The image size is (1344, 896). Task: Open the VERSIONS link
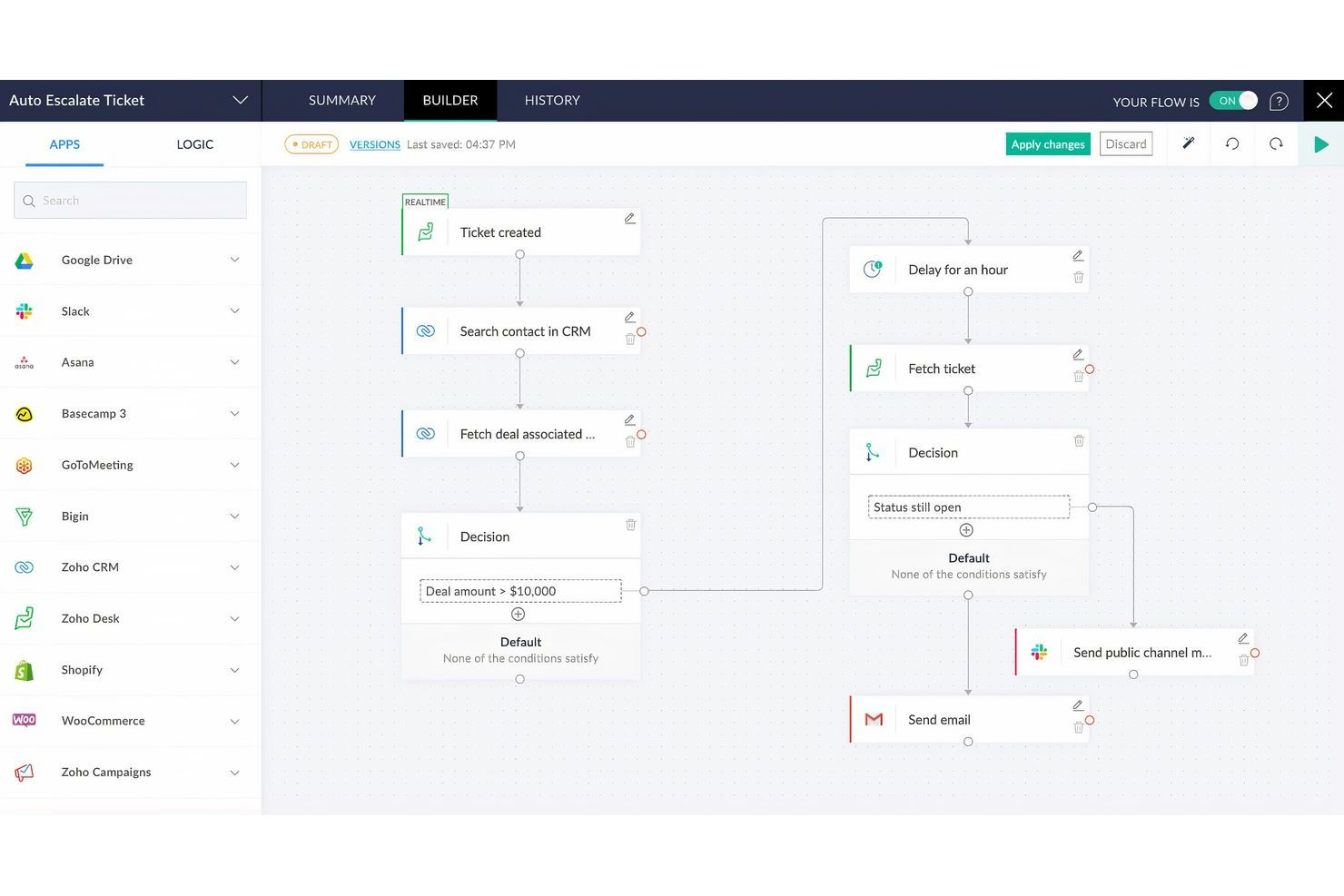pos(374,143)
